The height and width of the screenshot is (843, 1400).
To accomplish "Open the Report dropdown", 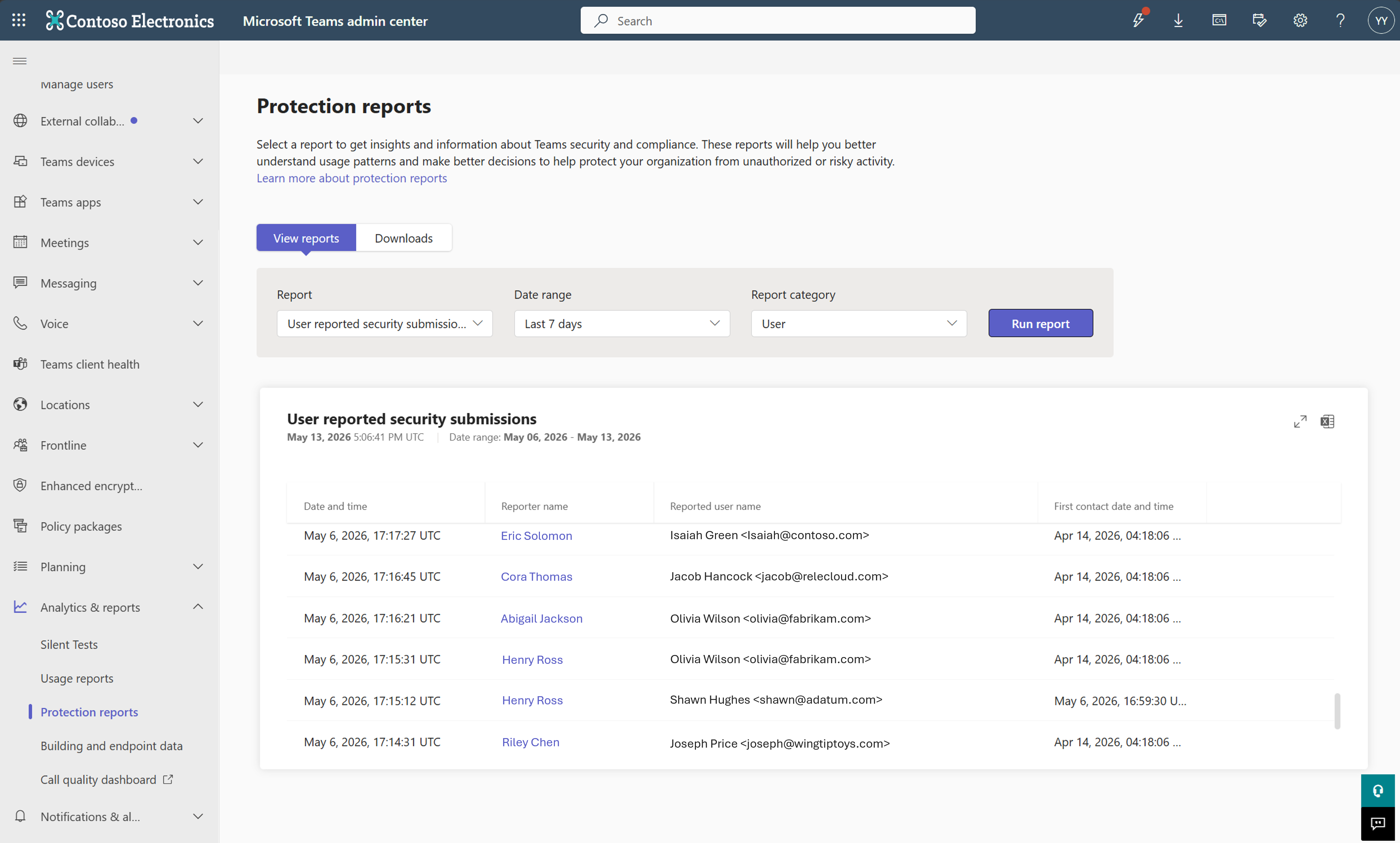I will pos(385,324).
